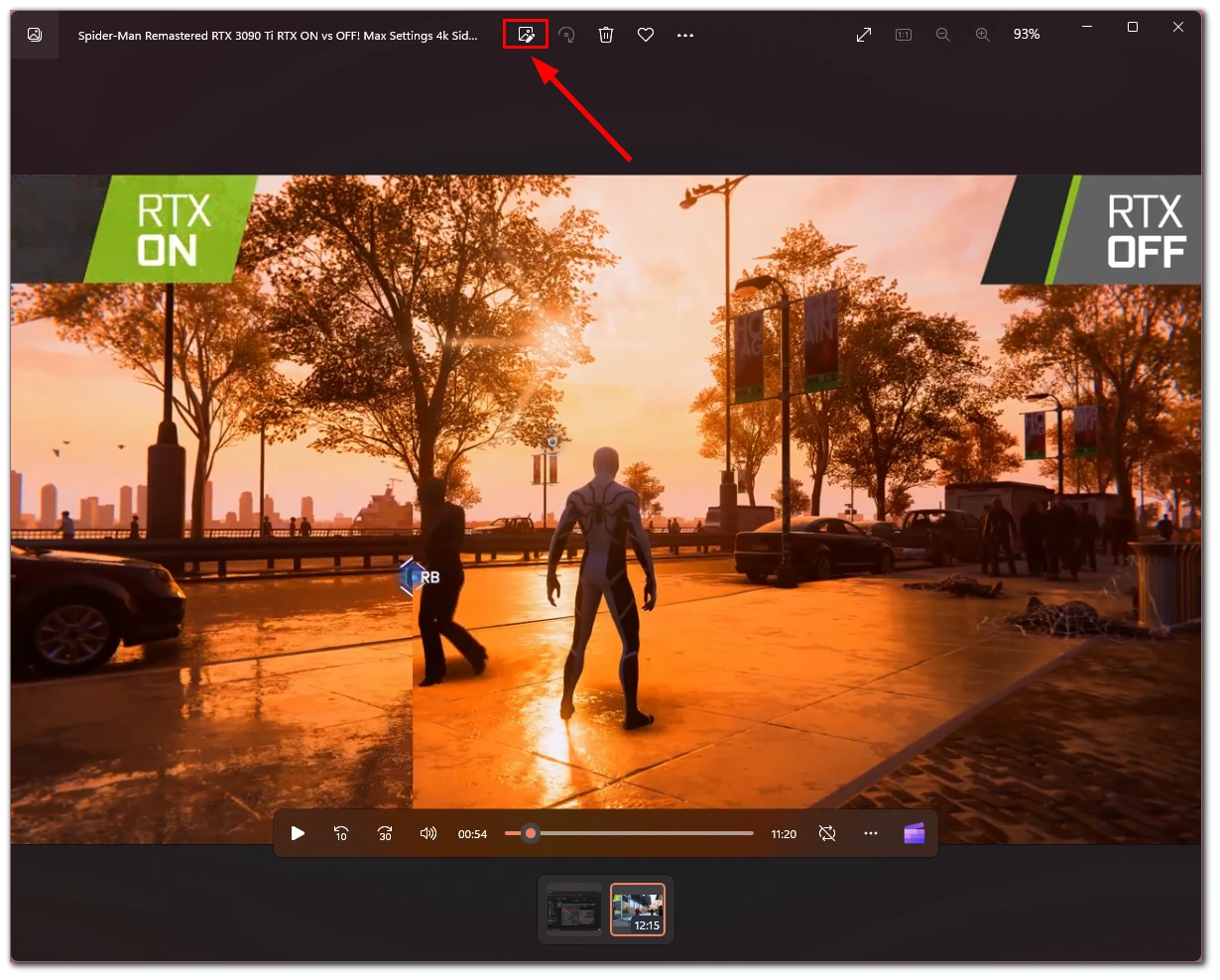Open more playback options menu
Screen dimensions: 1220x980
click(871, 833)
